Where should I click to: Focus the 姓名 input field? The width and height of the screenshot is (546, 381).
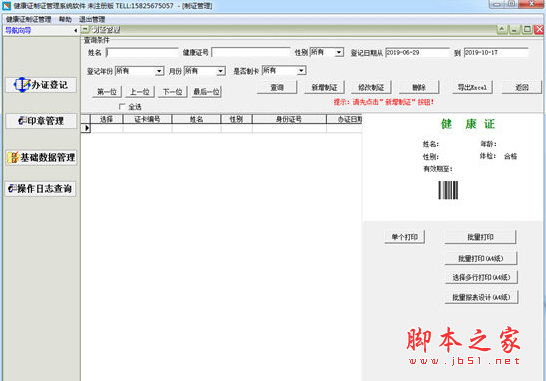point(142,53)
